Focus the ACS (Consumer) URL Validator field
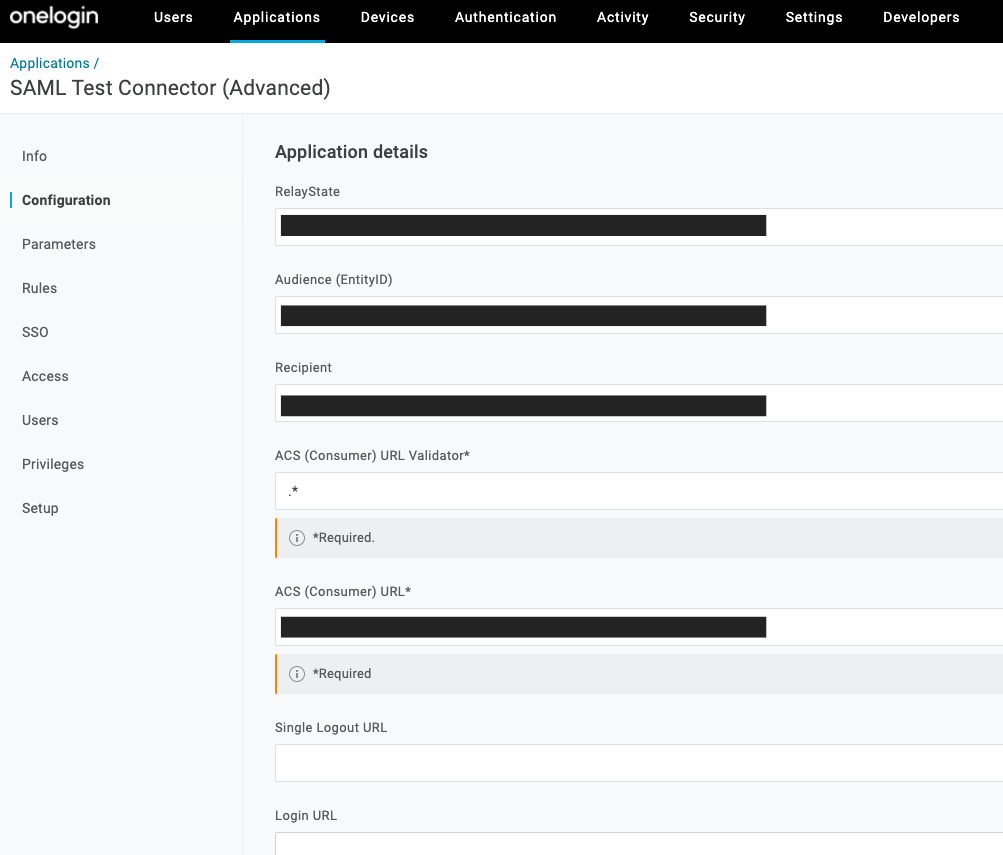1003x855 pixels. coord(640,491)
